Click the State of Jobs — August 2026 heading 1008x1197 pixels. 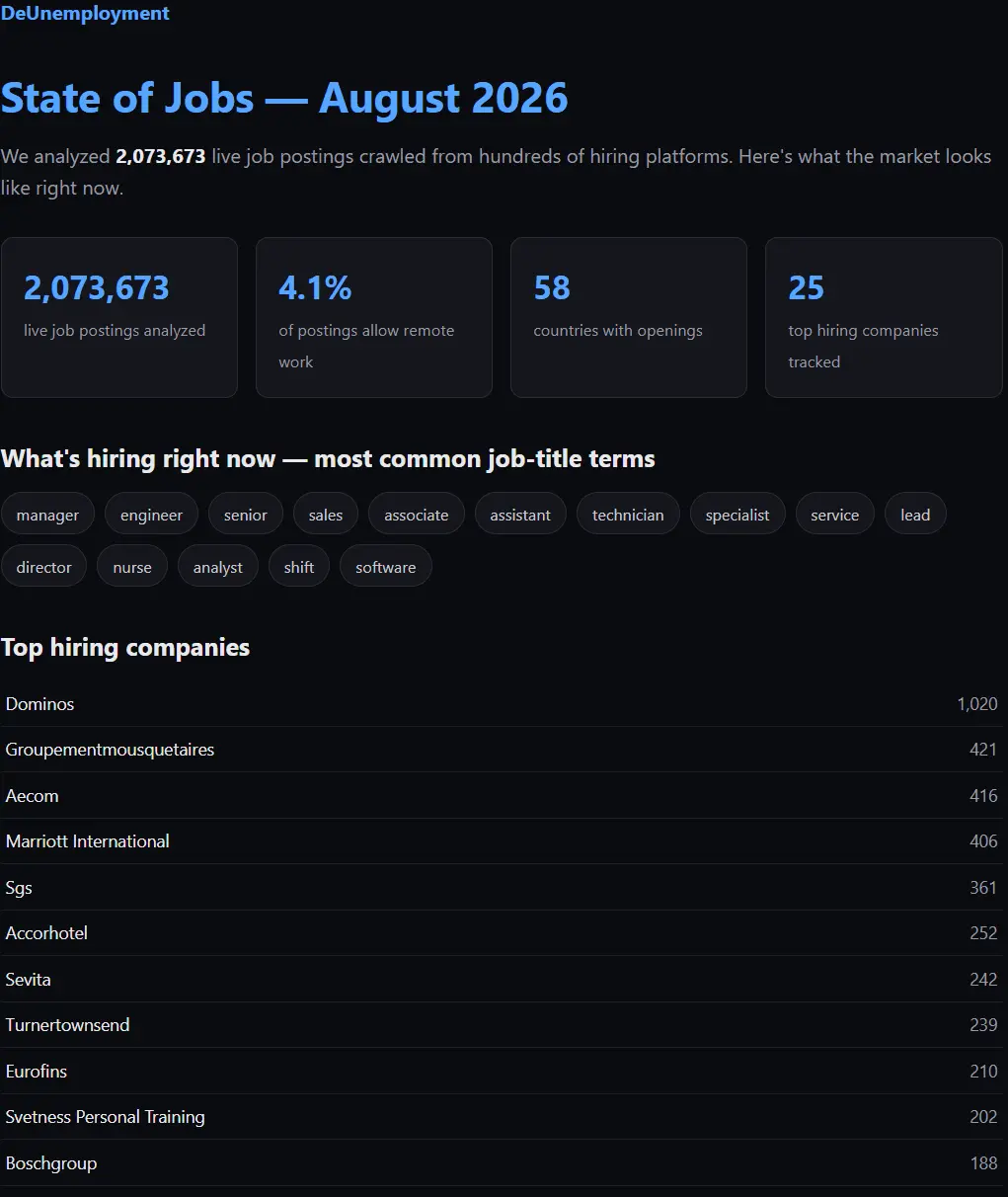284,98
